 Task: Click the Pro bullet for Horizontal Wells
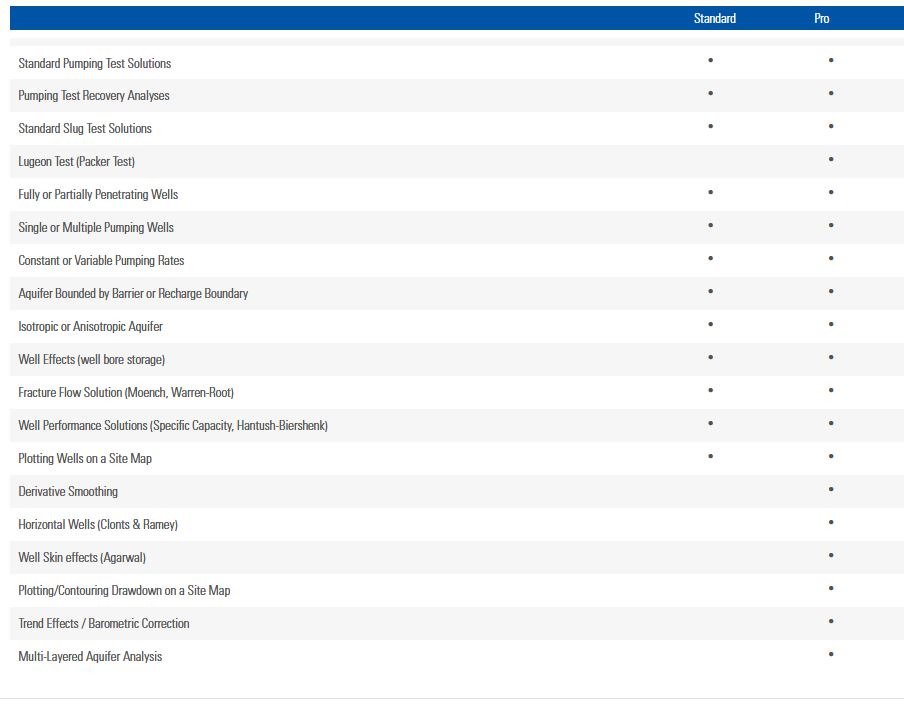pyautogui.click(x=831, y=522)
